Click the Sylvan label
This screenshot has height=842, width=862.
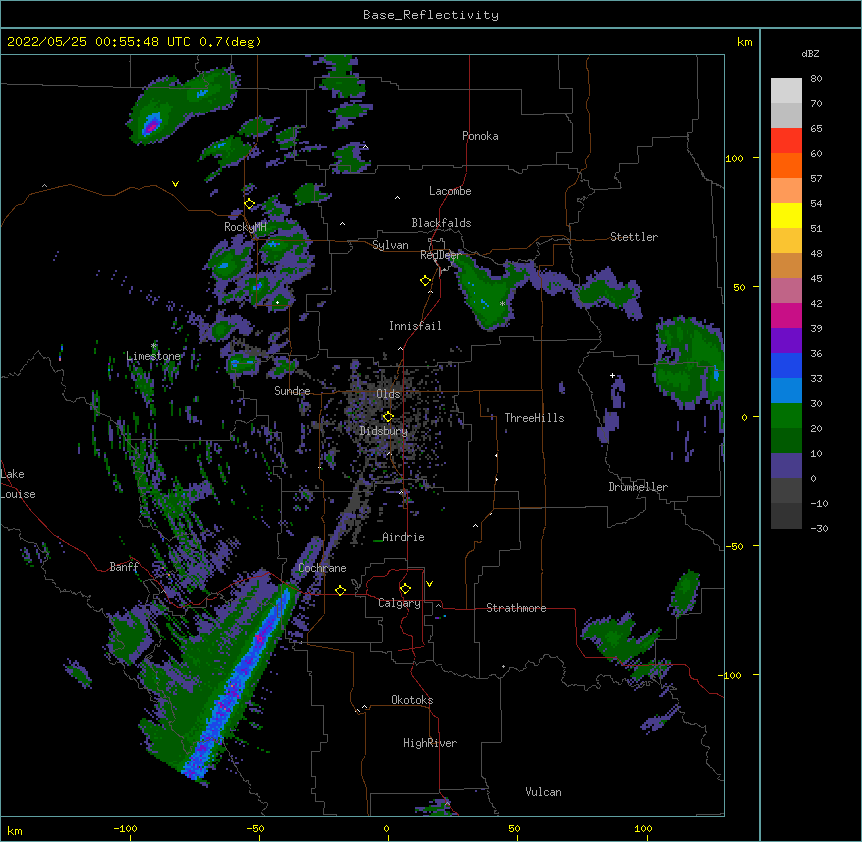[390, 245]
